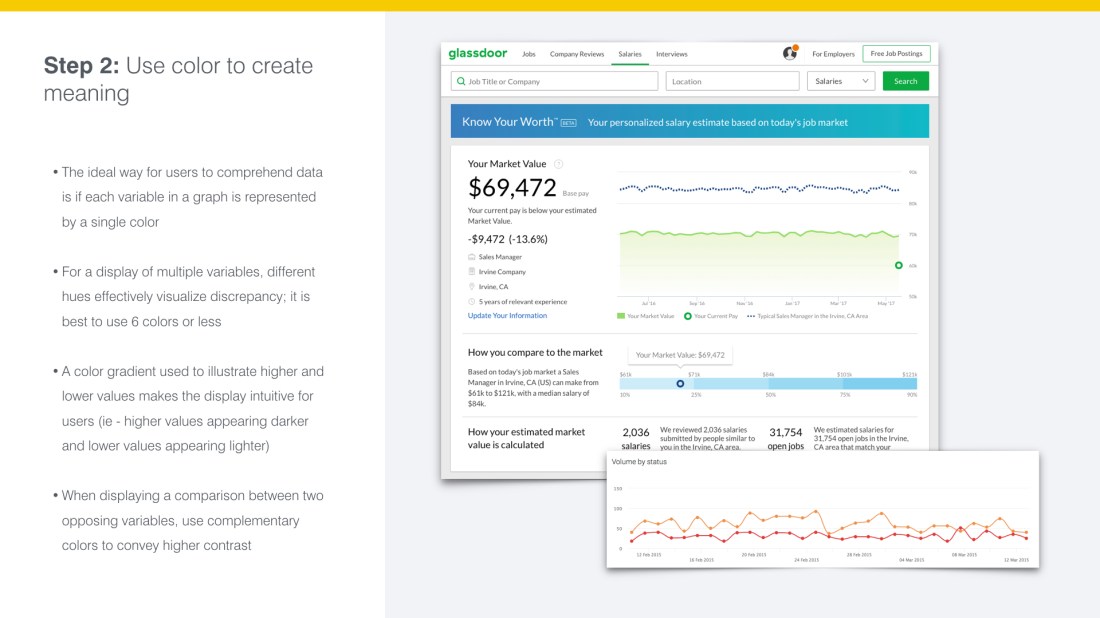Click the Irvine, CA location pin icon
The image size is (1100, 618).
472,286
